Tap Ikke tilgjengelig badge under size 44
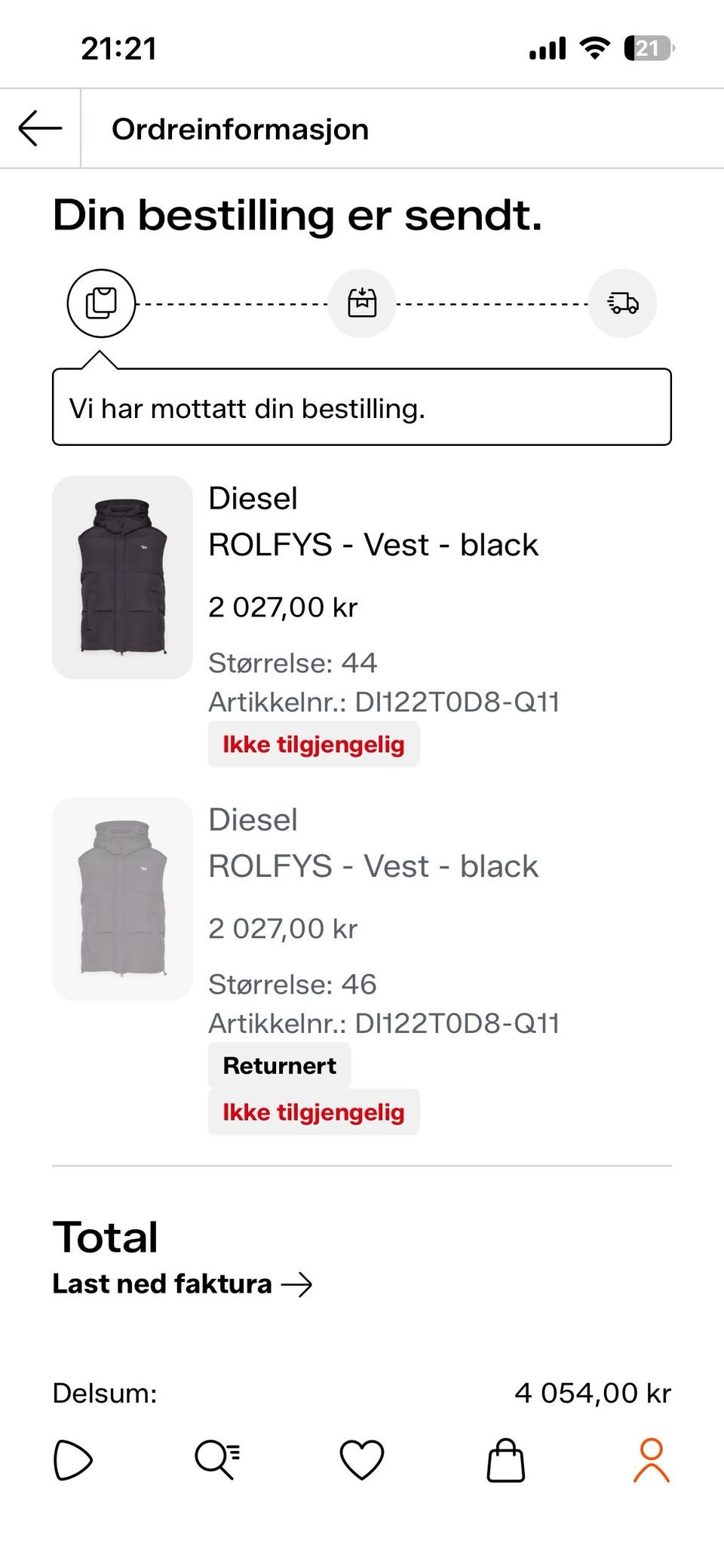The image size is (724, 1568). click(314, 744)
